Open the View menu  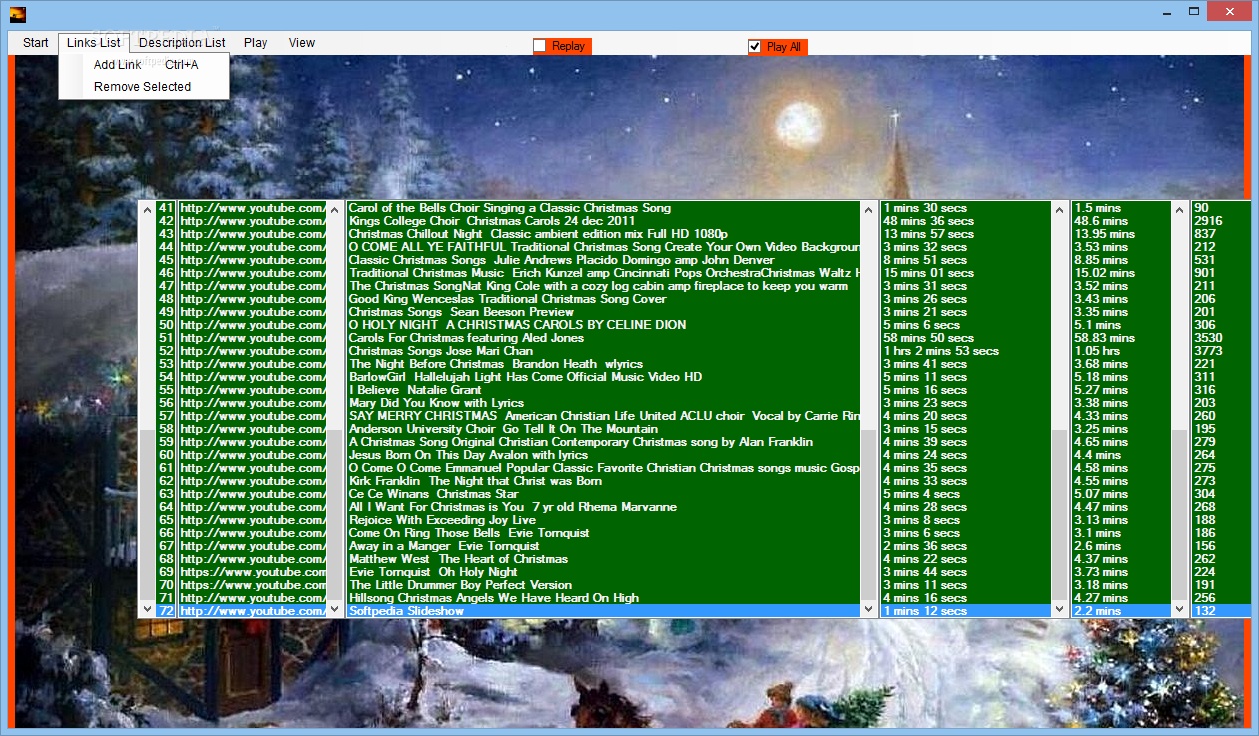tap(302, 43)
